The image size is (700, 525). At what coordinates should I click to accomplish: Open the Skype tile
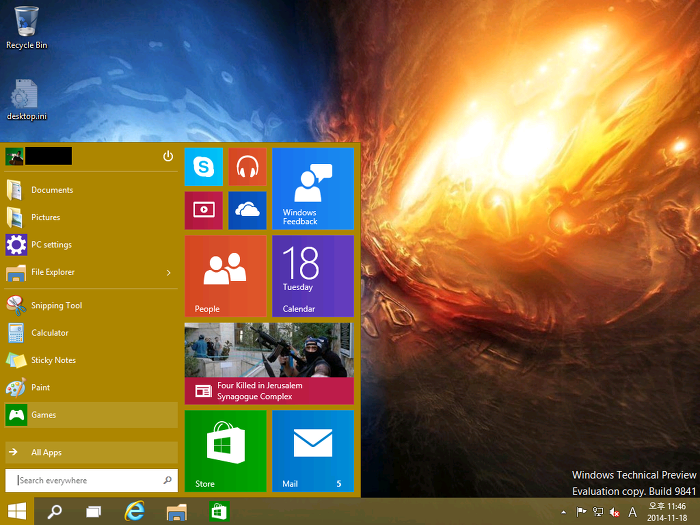(204, 167)
